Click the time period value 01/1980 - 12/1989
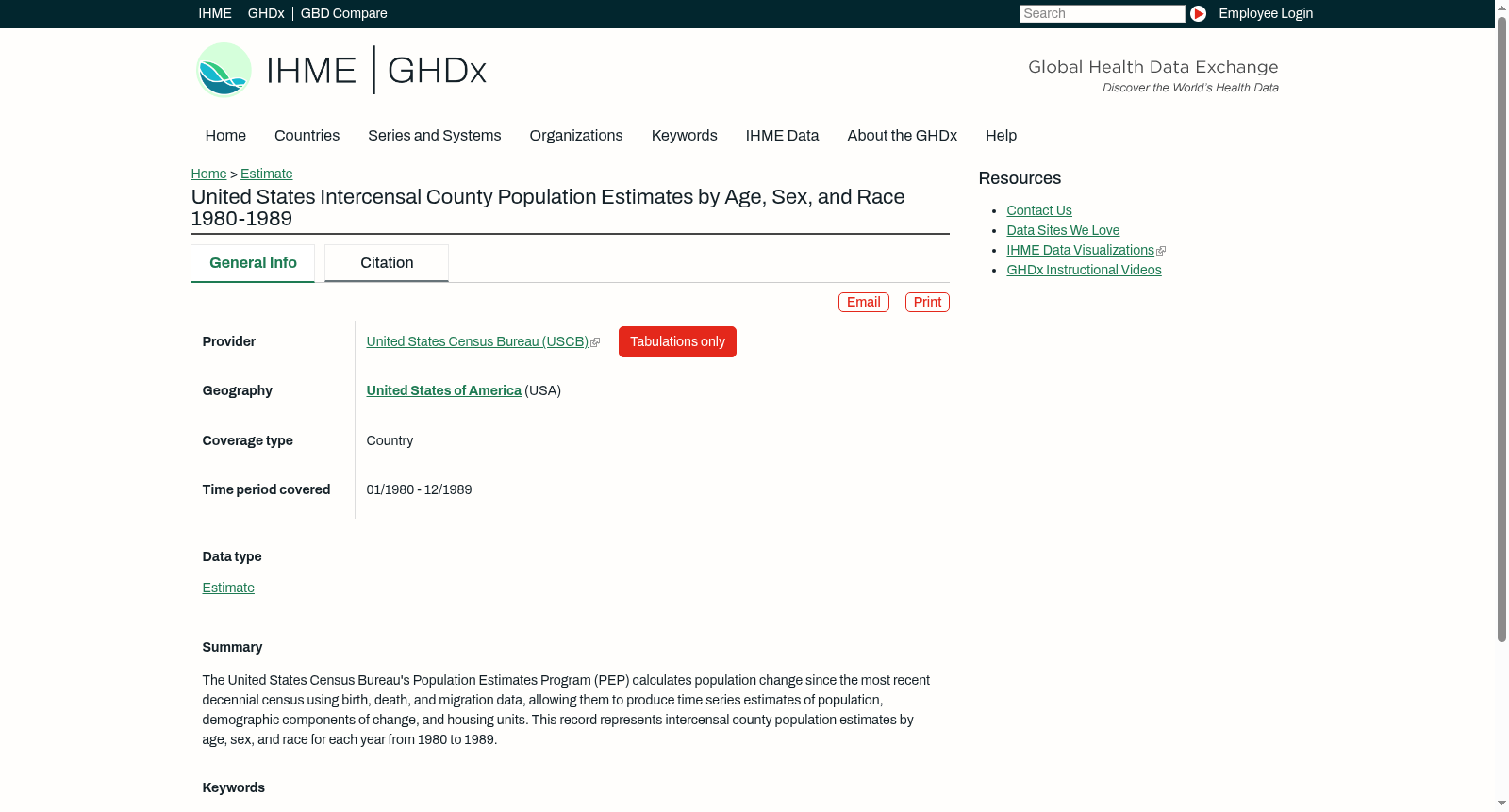Screen dimensions: 1509x812 tap(419, 489)
